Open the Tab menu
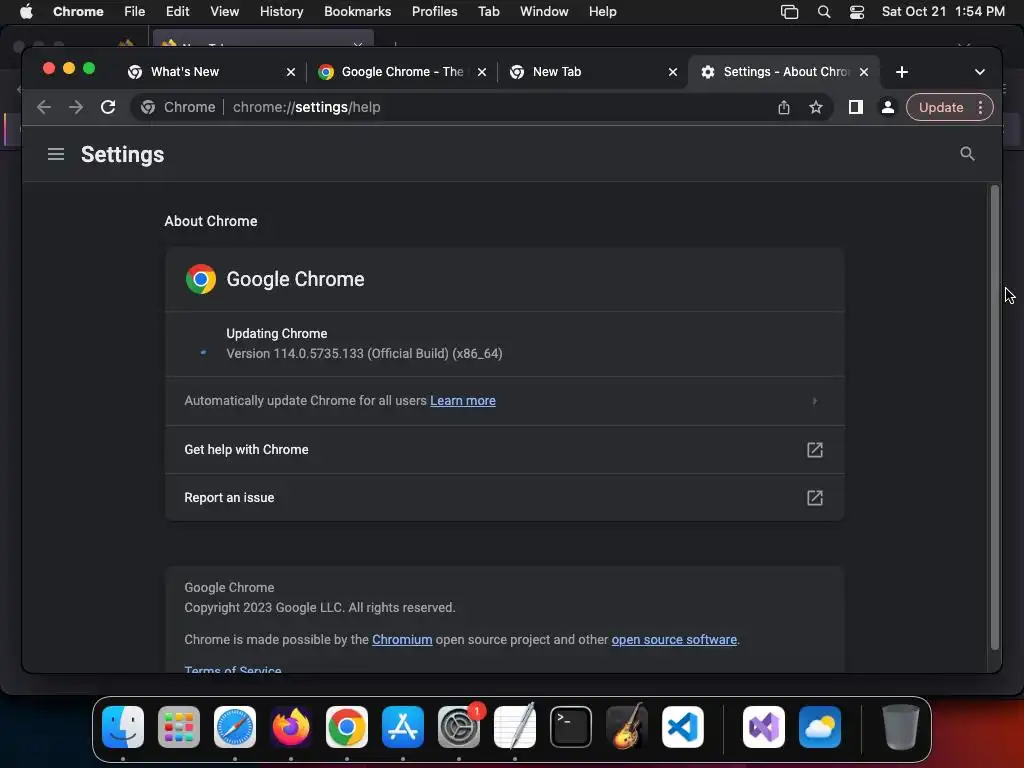The height and width of the screenshot is (768, 1024). [488, 12]
